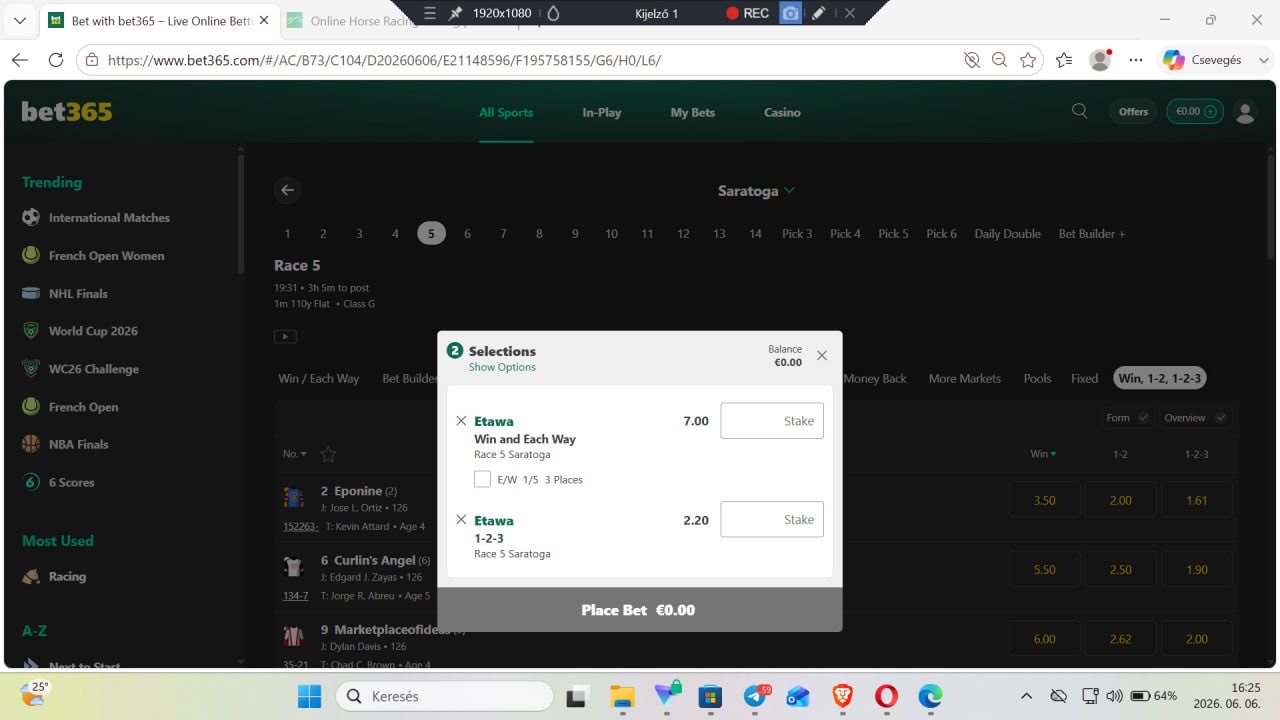Click the favourite star in the runners header
The image size is (1280, 720).
328,454
